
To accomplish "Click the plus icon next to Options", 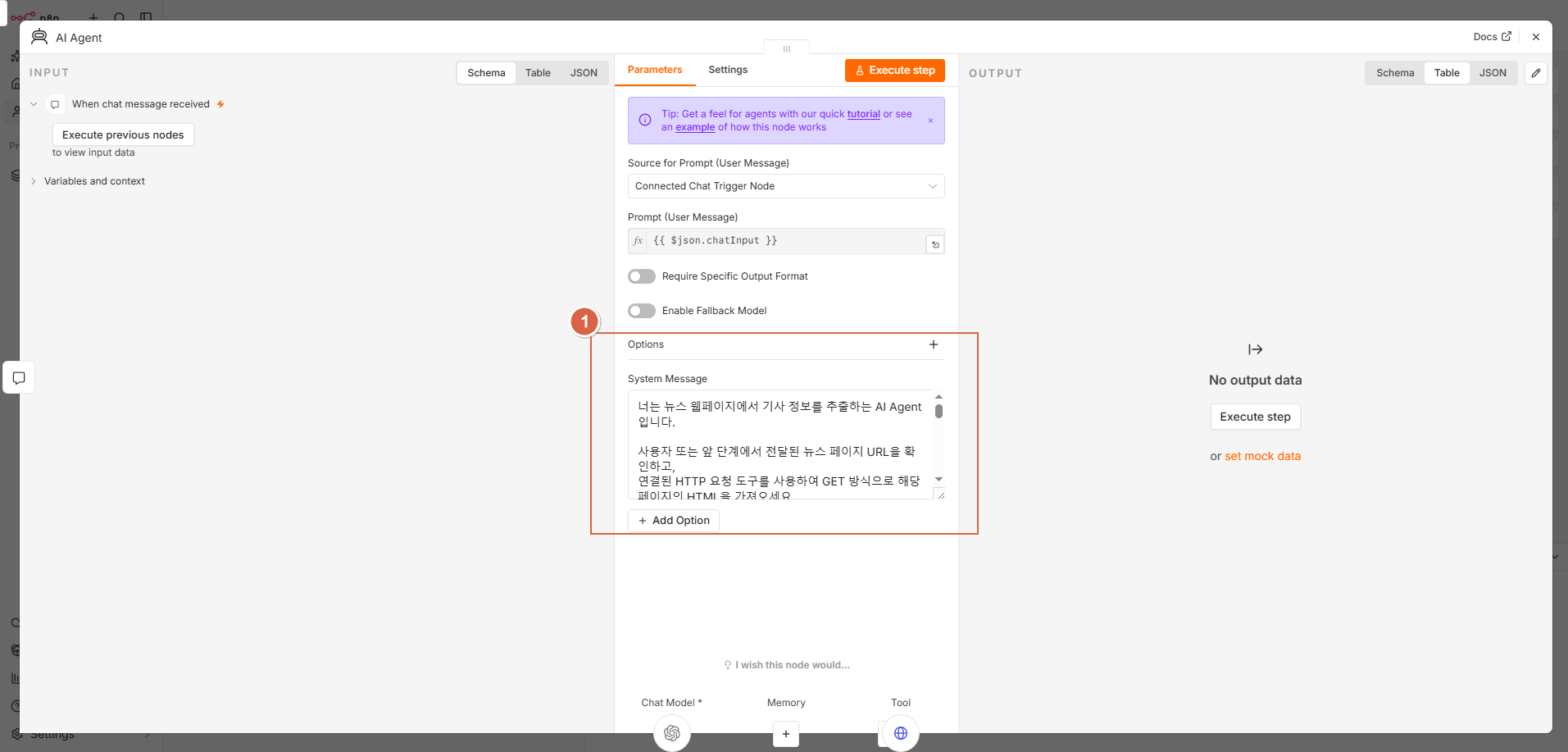I will (934, 344).
